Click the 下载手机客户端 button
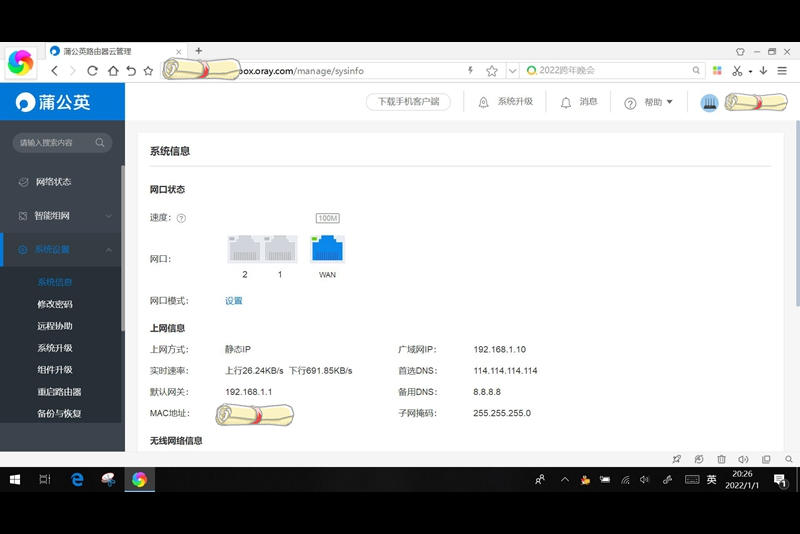 407,102
